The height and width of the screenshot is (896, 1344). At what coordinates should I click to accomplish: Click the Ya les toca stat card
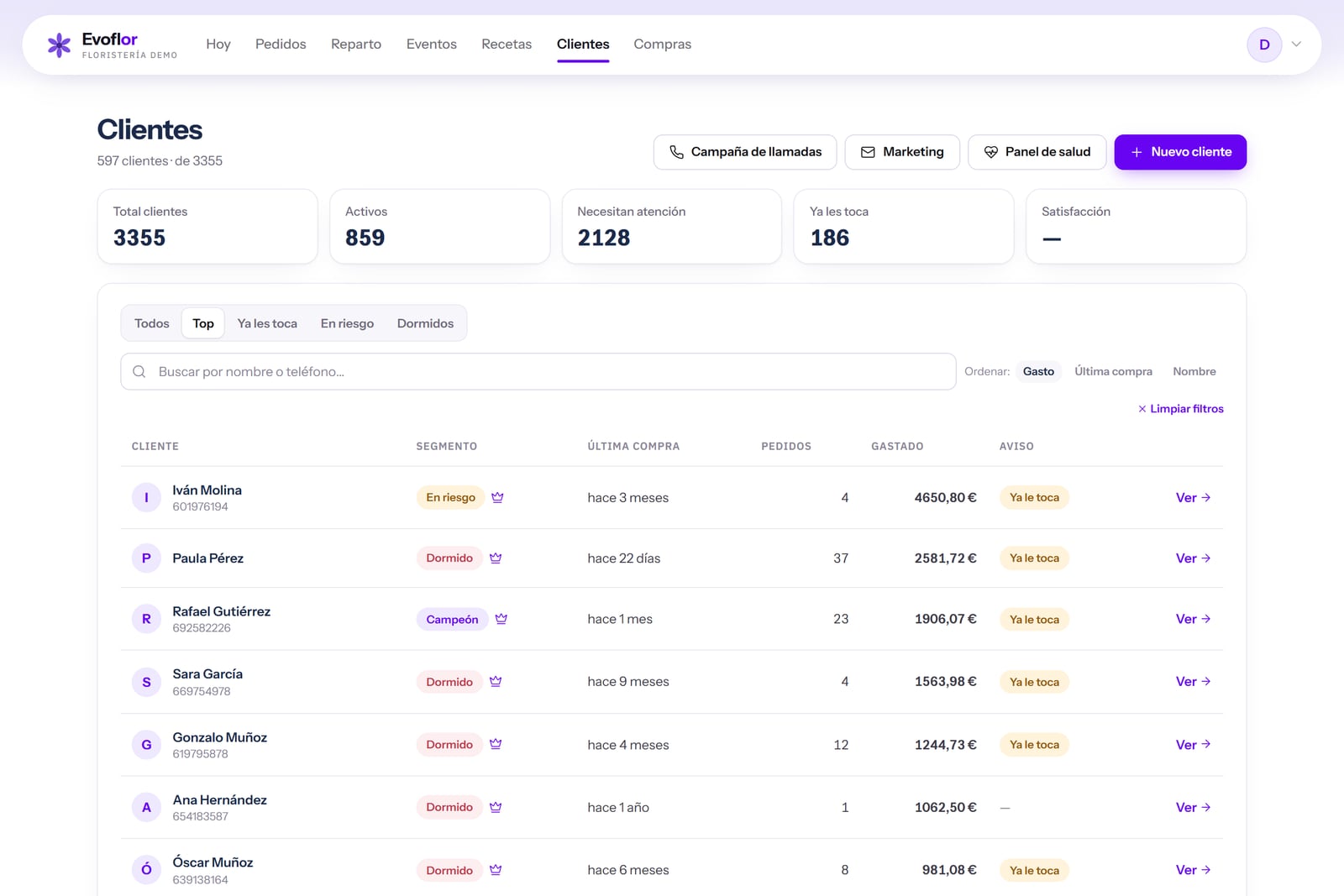click(904, 226)
